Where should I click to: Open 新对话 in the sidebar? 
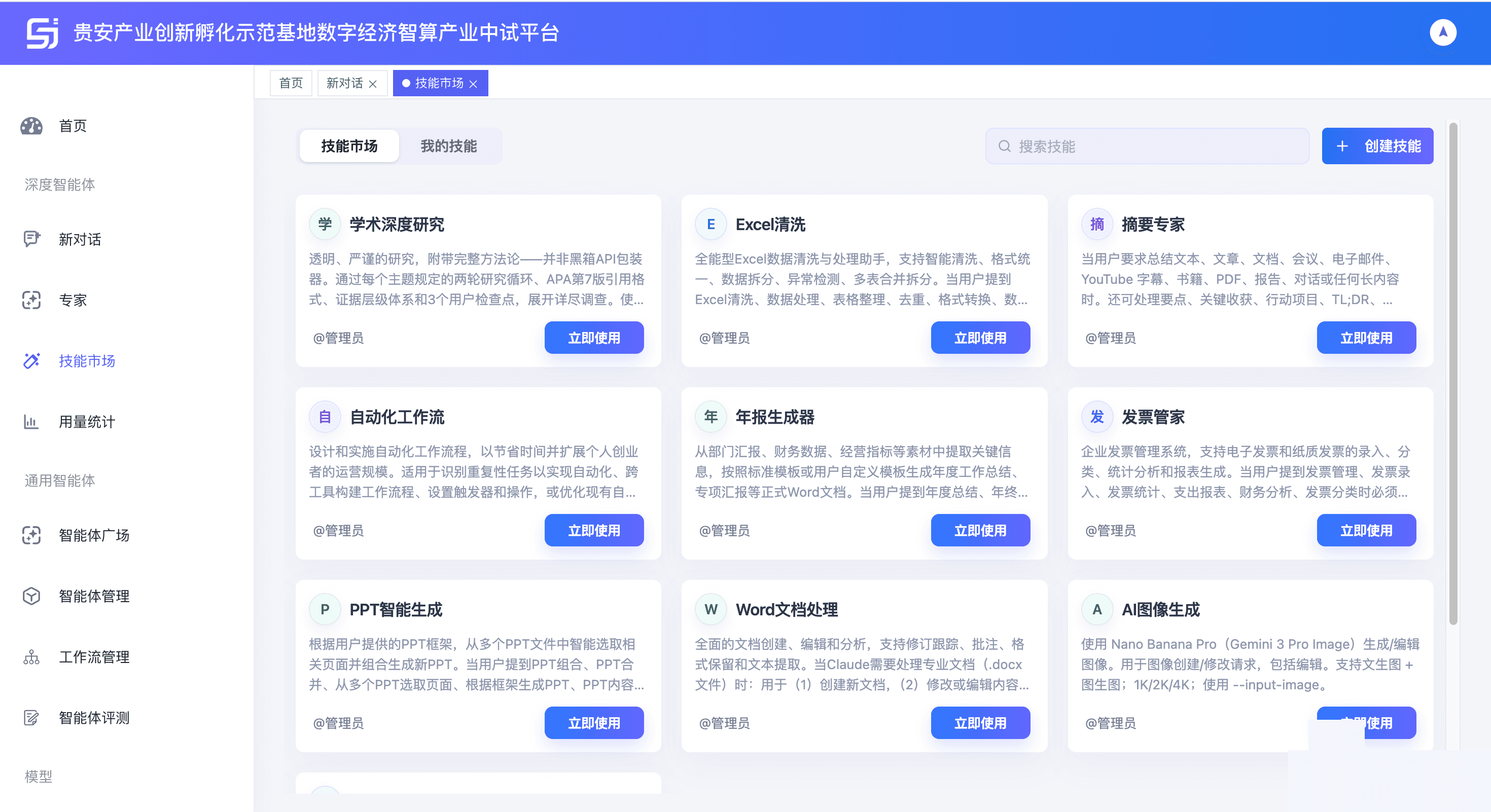coord(80,239)
